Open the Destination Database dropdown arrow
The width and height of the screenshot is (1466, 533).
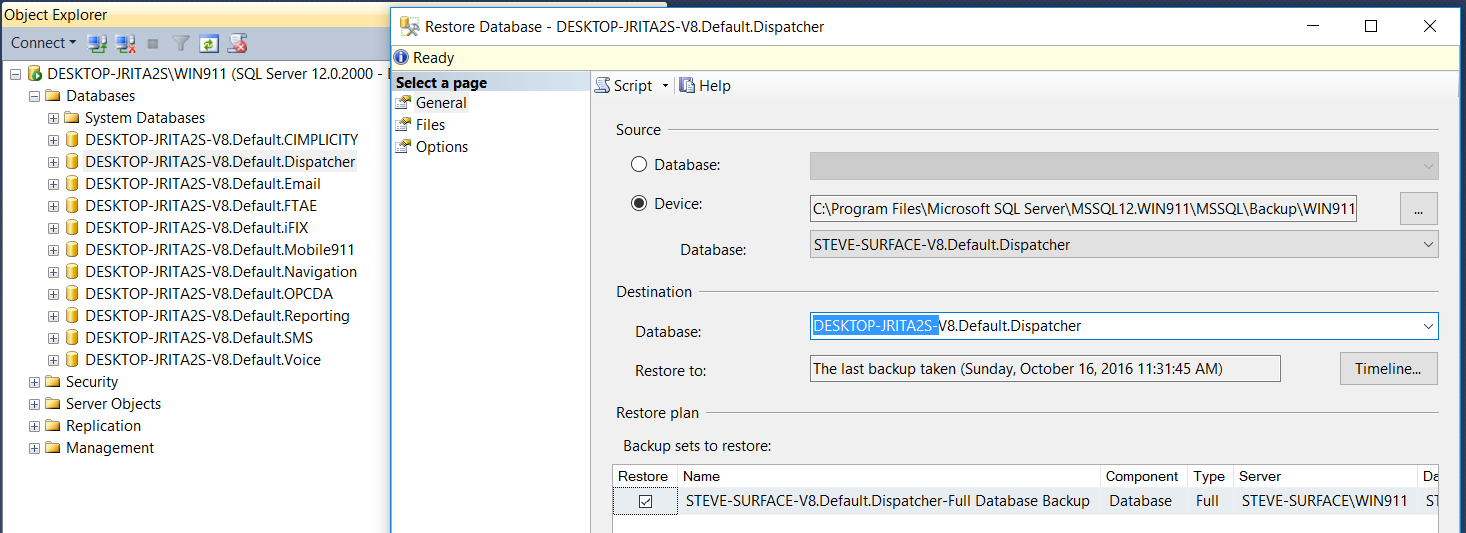click(x=1427, y=326)
